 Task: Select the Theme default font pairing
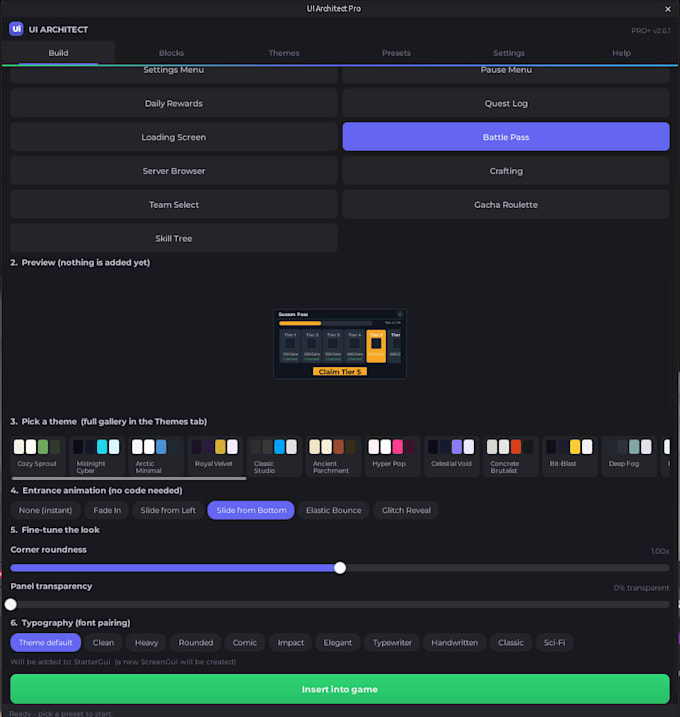(x=45, y=642)
